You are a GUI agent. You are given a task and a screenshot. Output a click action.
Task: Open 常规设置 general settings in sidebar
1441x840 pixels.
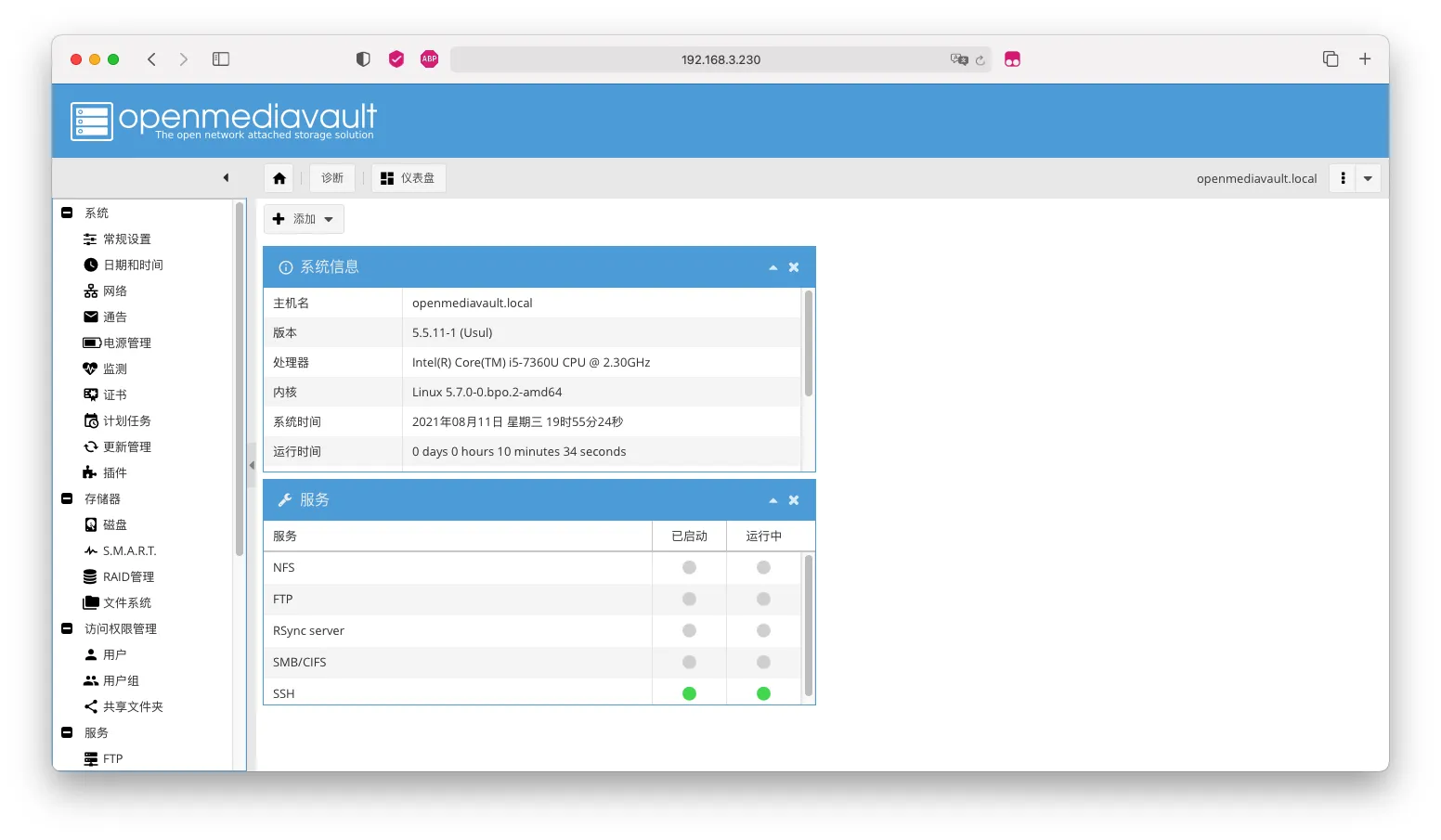click(x=126, y=239)
